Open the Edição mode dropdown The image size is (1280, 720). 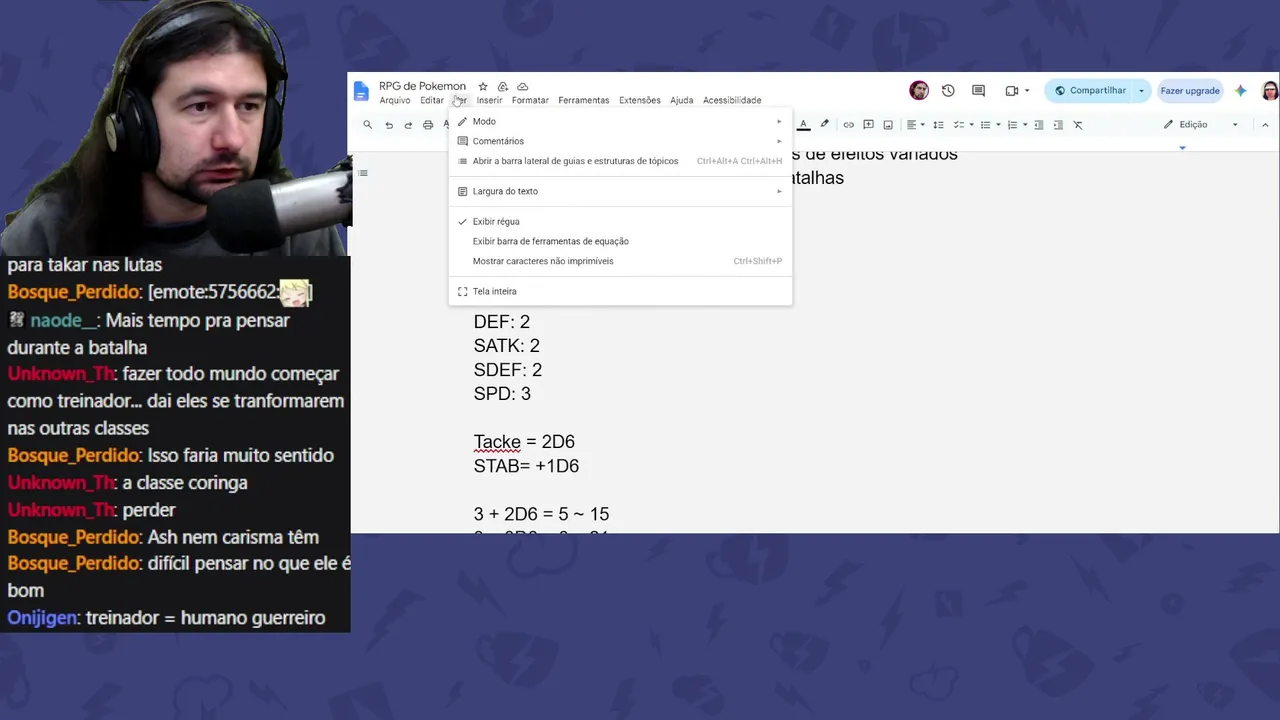[1201, 125]
